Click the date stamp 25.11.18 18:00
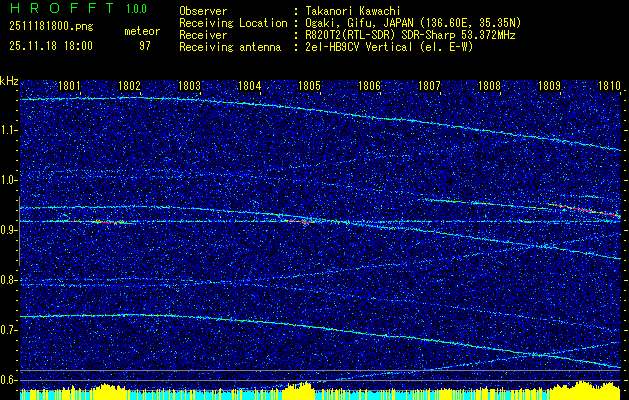Viewport: 629px width, 400px height. [x=51, y=46]
